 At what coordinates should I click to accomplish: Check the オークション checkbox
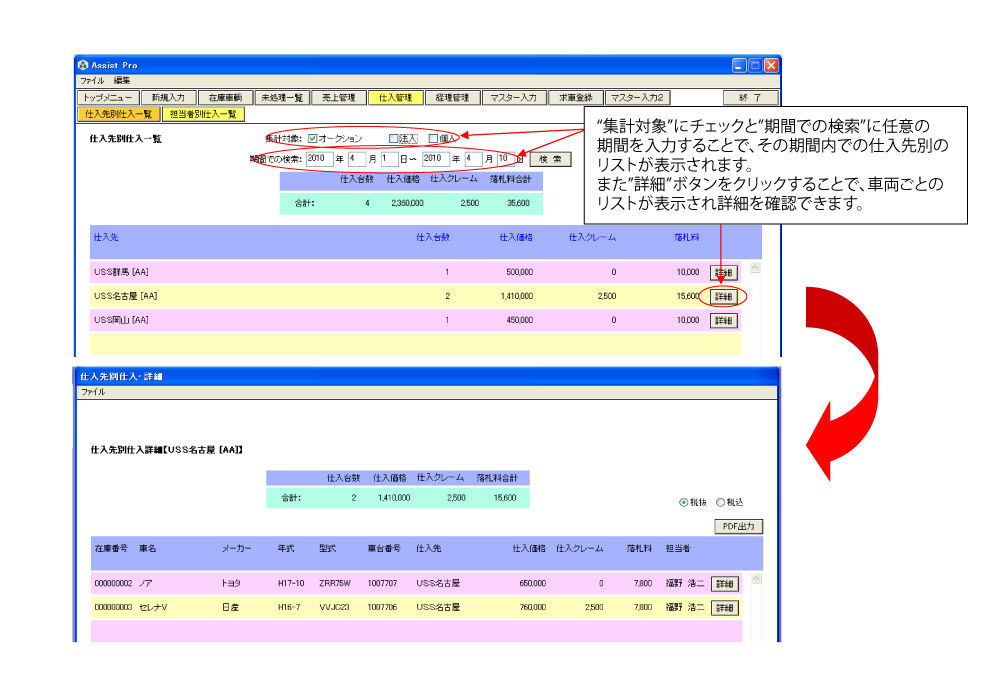(313, 138)
